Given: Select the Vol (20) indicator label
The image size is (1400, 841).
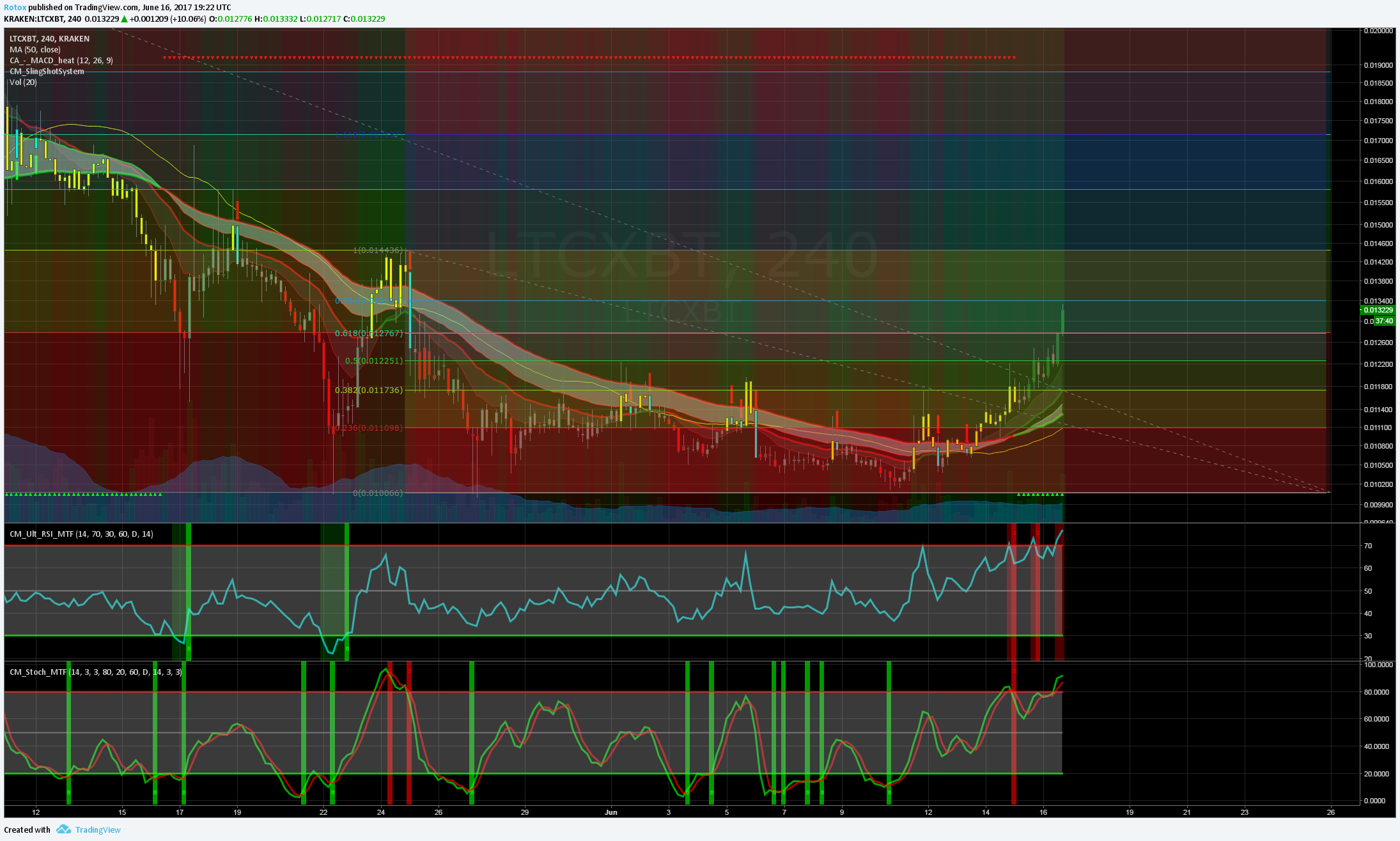Looking at the screenshot, I should coord(23,82).
